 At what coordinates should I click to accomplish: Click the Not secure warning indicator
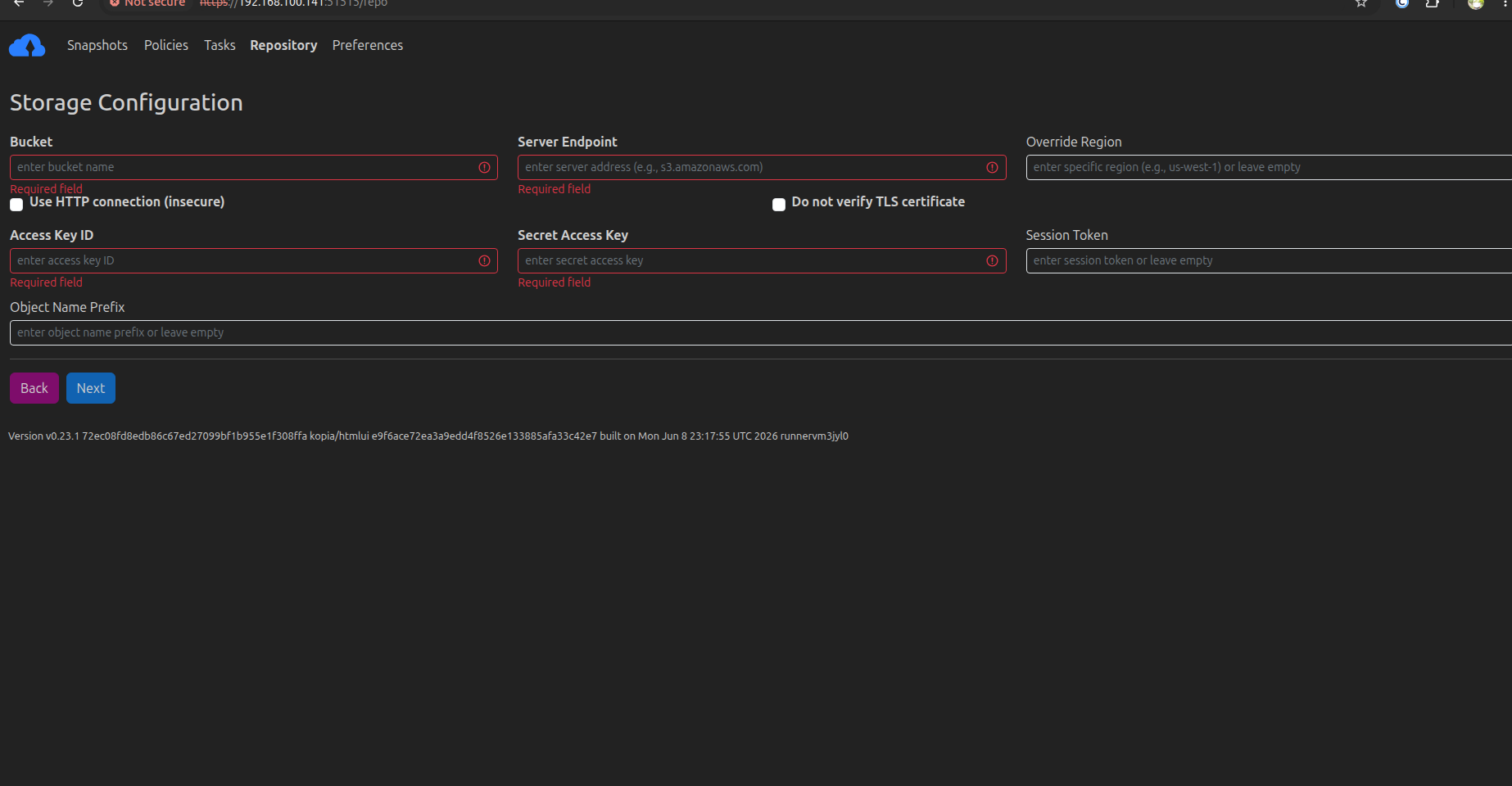[x=147, y=3]
